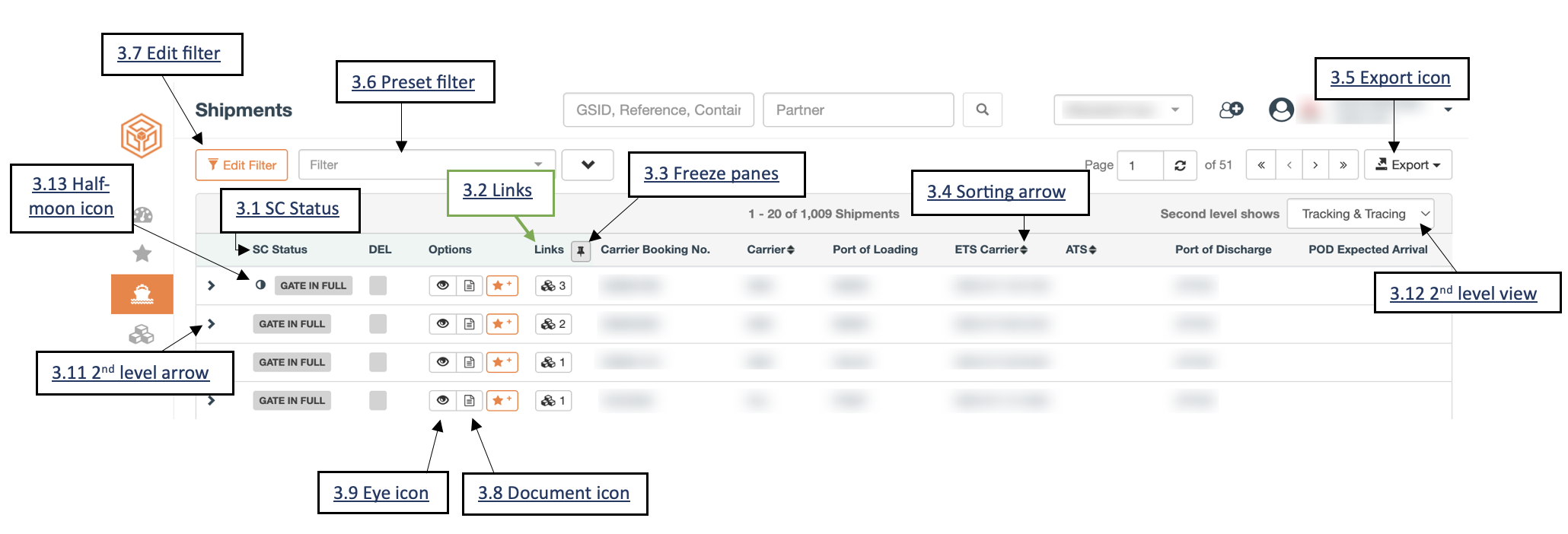Screen dimensions: 1568x534
Task: Open the dashboard gauge sidebar icon
Action: tap(142, 215)
